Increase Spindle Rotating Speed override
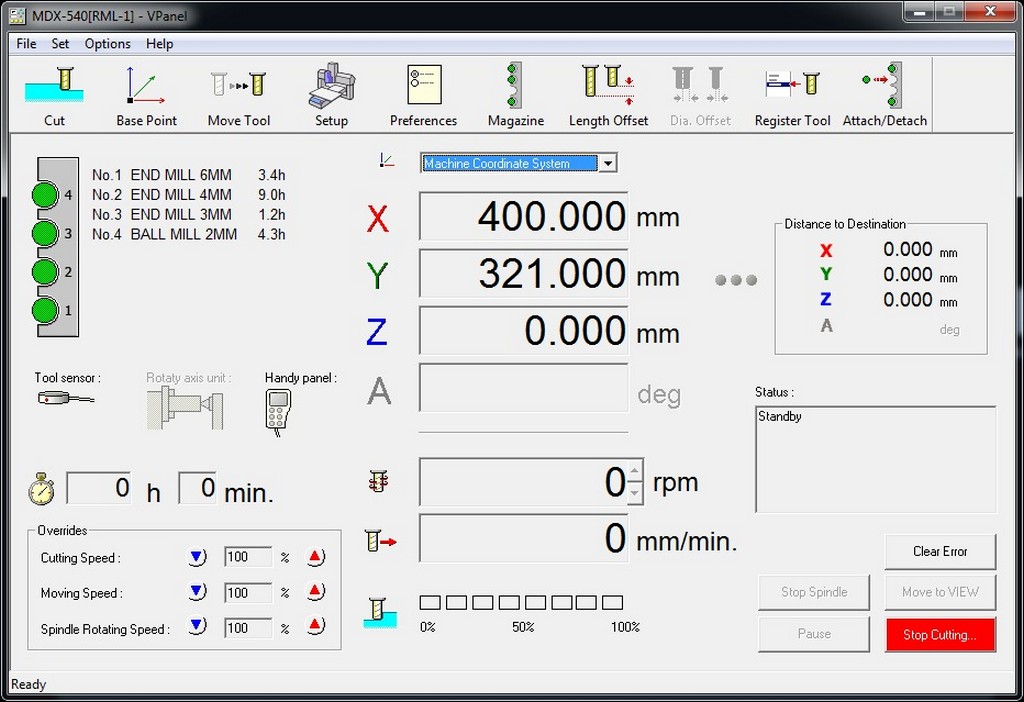Image resolution: width=1024 pixels, height=702 pixels. click(x=315, y=626)
